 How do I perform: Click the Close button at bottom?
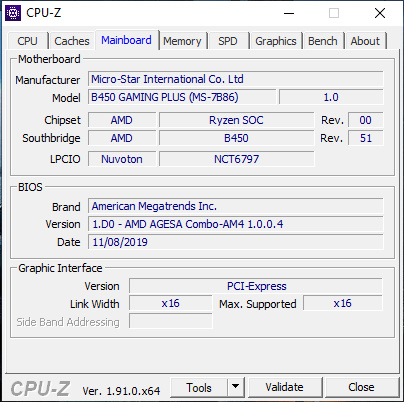click(361, 387)
